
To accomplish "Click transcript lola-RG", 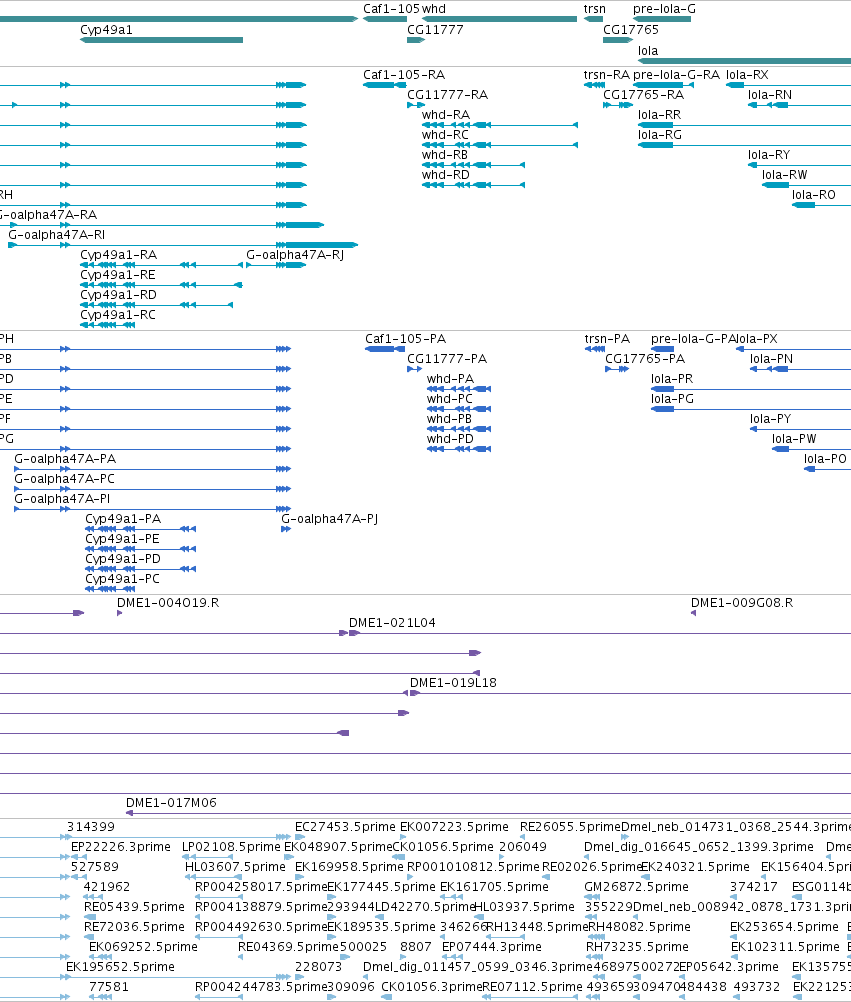I will click(x=659, y=135).
